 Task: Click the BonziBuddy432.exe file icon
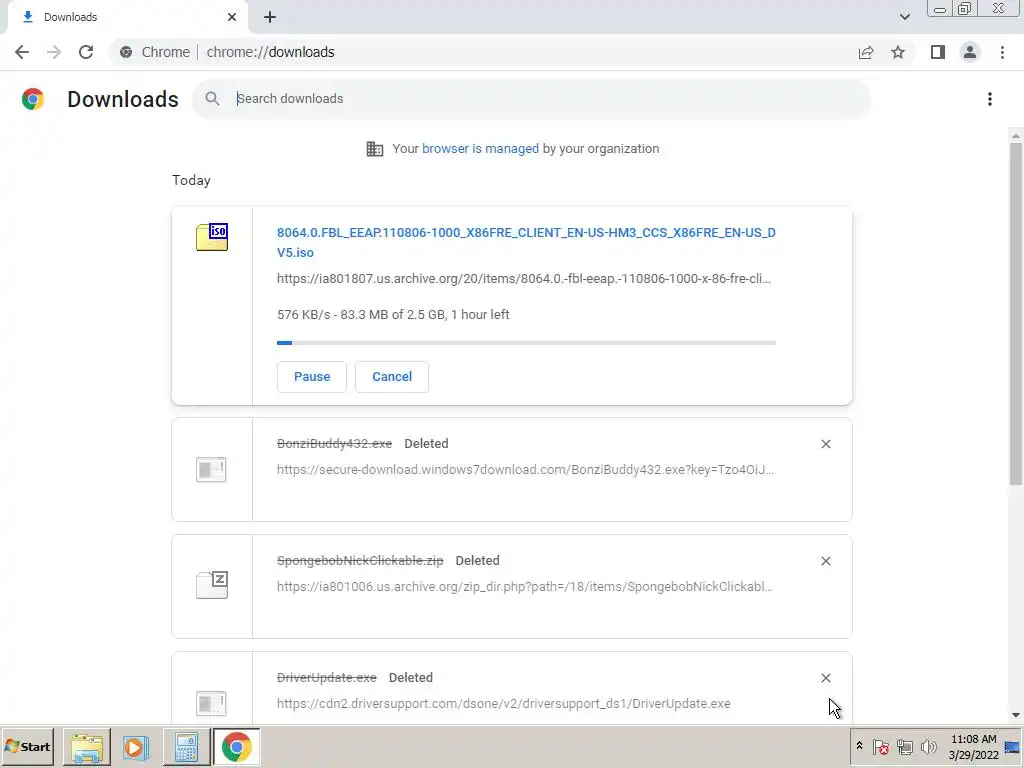click(211, 469)
